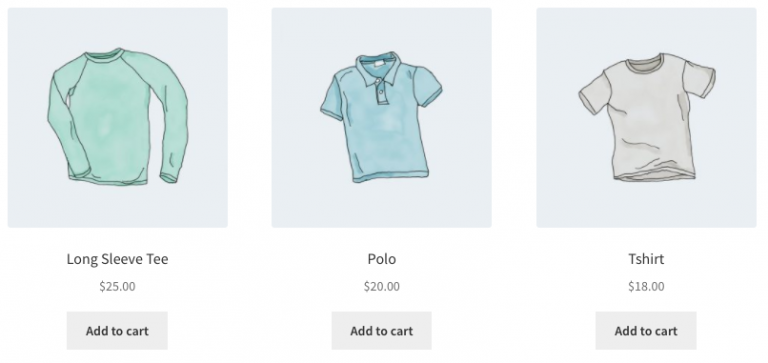Open the gray Tshirt product image
The image size is (768, 363).
pos(646,118)
